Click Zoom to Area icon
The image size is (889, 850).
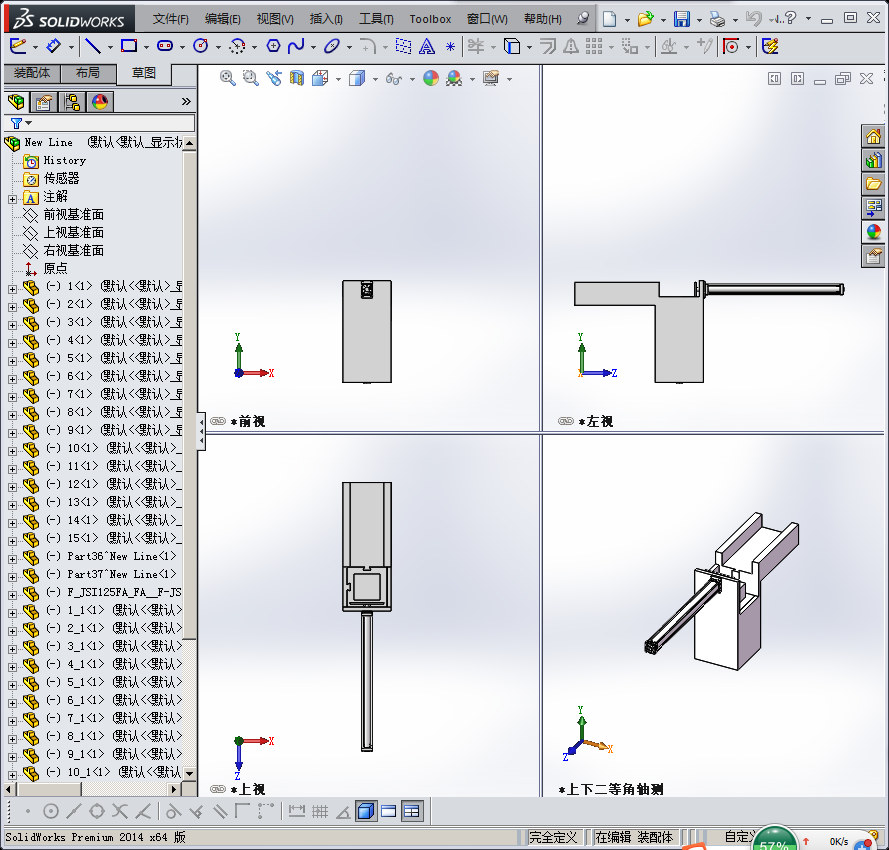coord(251,78)
